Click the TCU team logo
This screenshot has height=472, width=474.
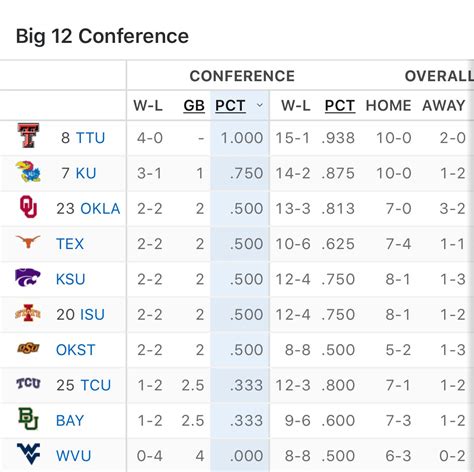point(28,383)
